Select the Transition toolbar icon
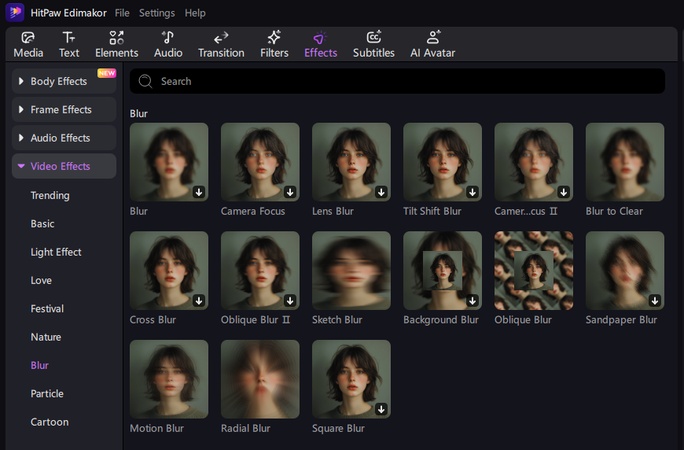This screenshot has width=684, height=450. tap(221, 38)
